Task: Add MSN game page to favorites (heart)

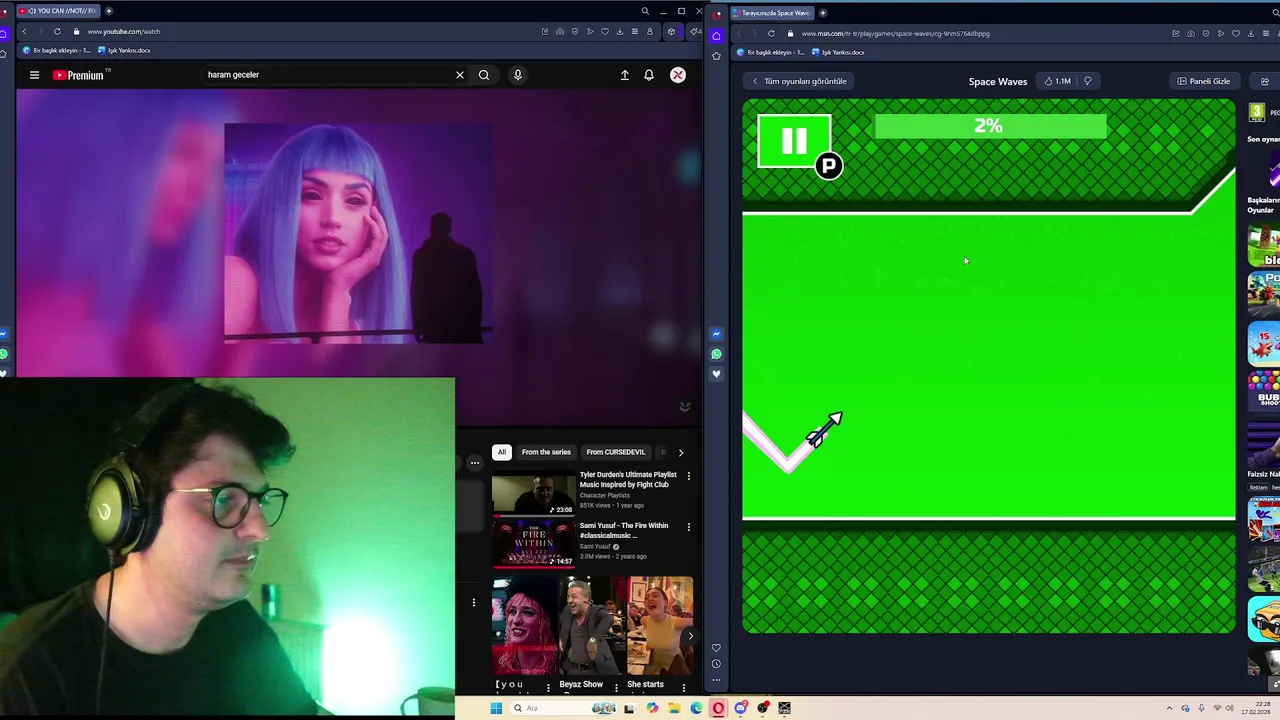Action: click(1236, 33)
